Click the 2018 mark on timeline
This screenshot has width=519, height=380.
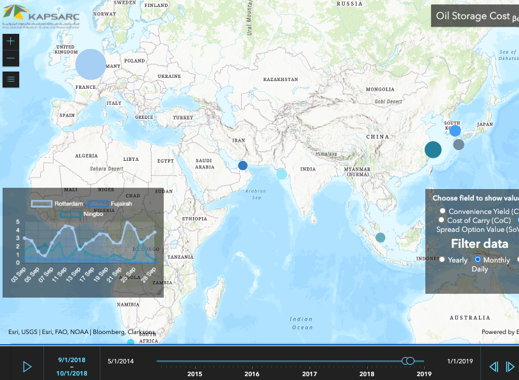367,374
